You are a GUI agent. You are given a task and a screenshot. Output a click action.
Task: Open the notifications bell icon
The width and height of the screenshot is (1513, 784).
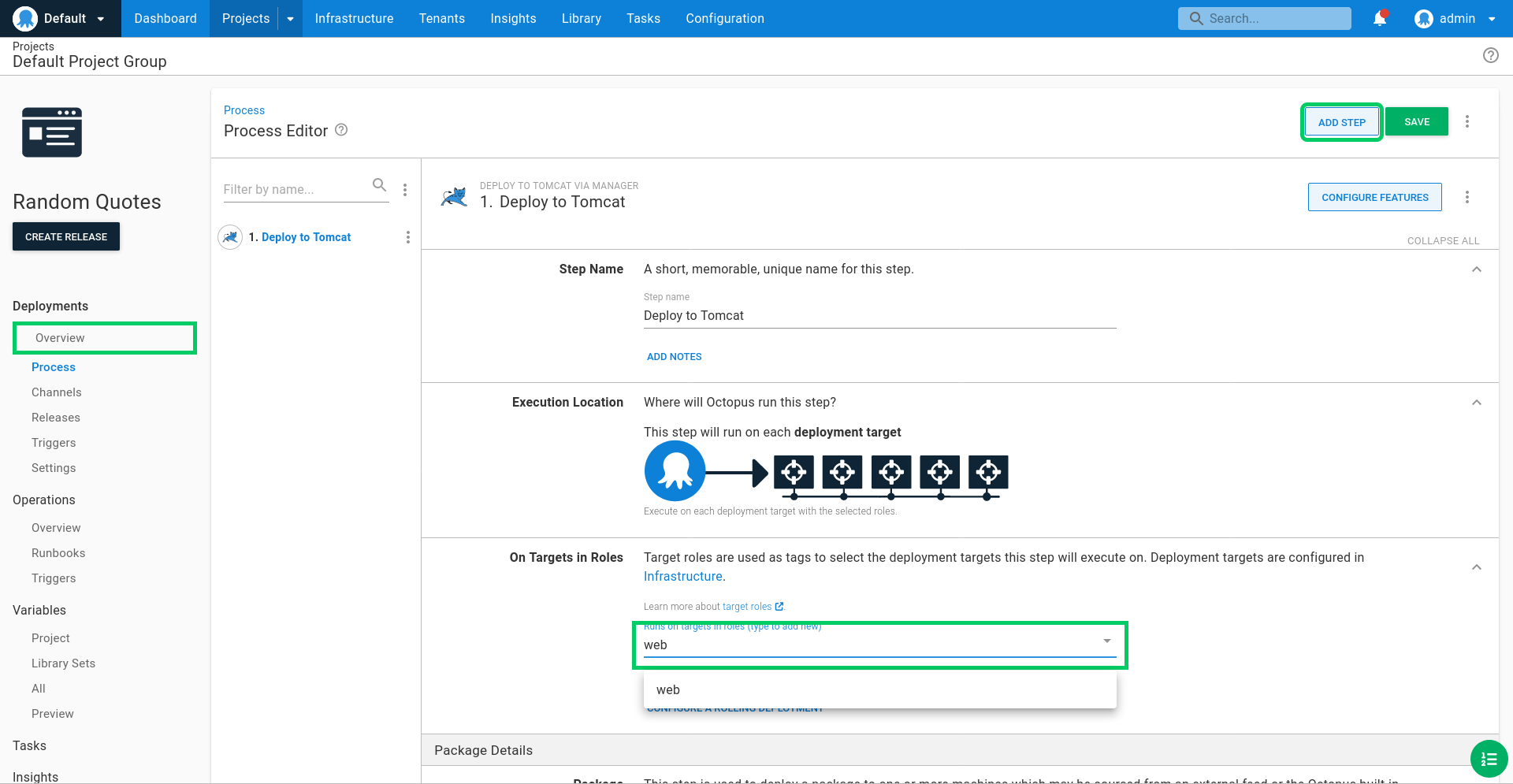click(1380, 18)
